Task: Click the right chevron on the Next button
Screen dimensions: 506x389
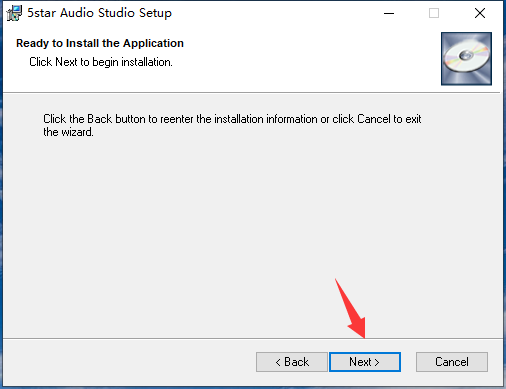Action: click(x=377, y=362)
